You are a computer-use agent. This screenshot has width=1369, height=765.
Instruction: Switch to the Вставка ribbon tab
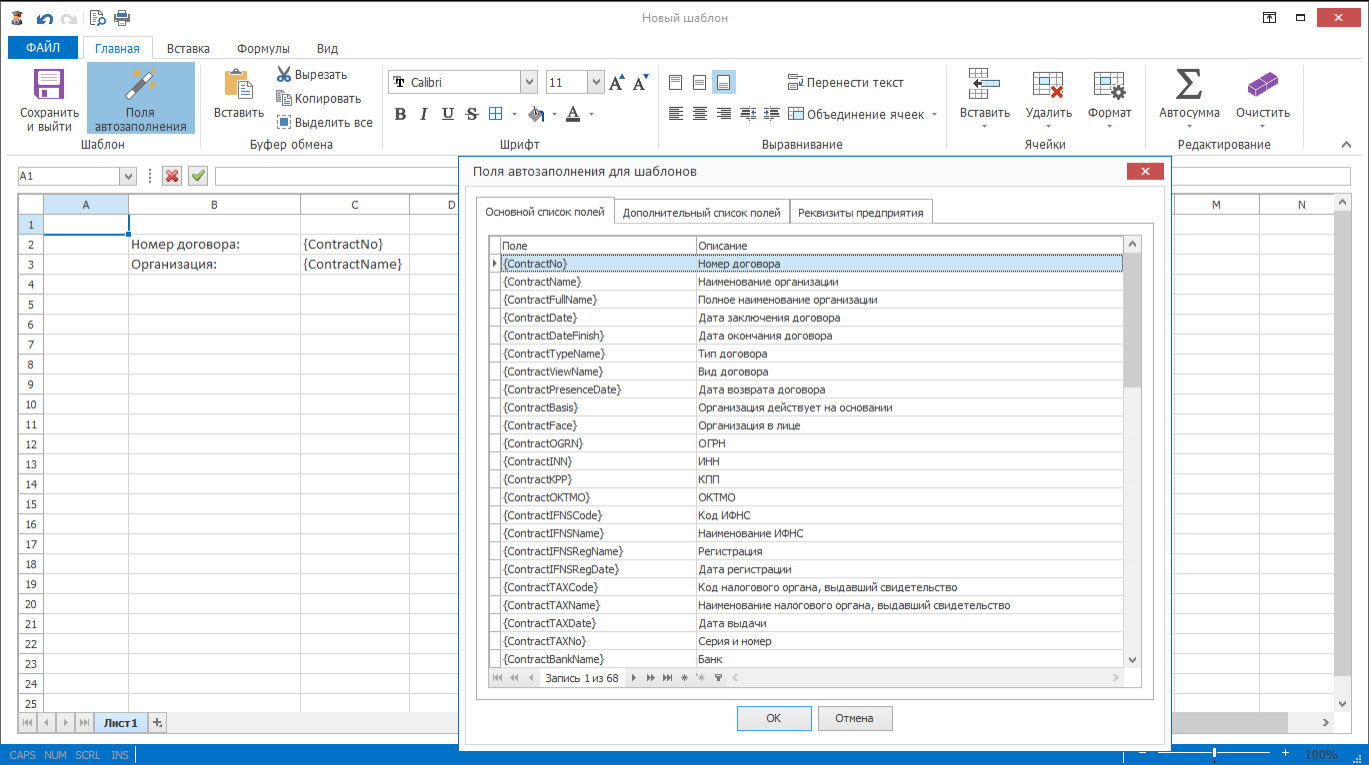click(188, 48)
